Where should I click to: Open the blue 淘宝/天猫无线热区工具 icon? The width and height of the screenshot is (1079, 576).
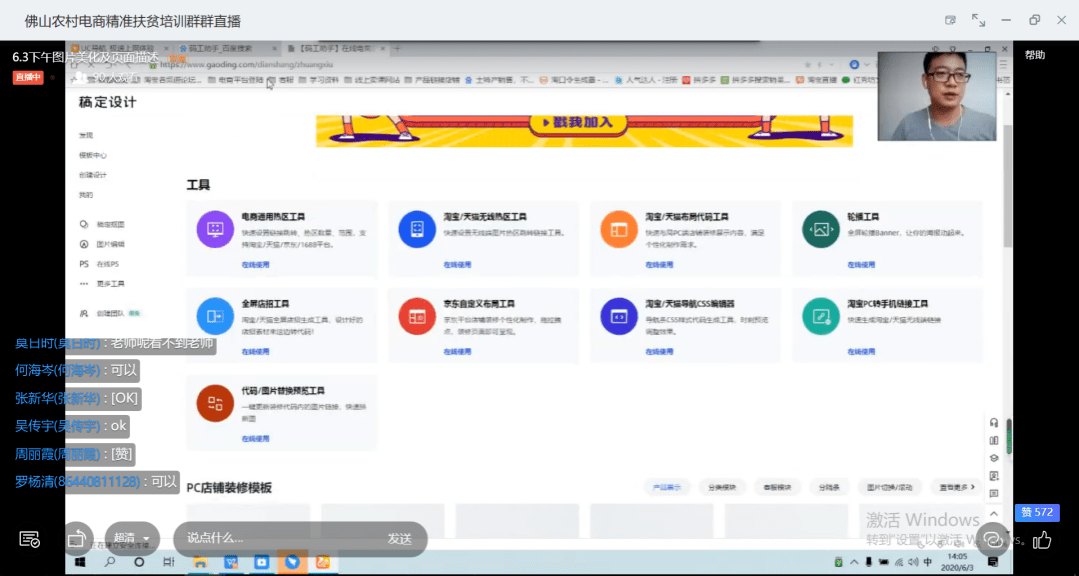(x=416, y=229)
